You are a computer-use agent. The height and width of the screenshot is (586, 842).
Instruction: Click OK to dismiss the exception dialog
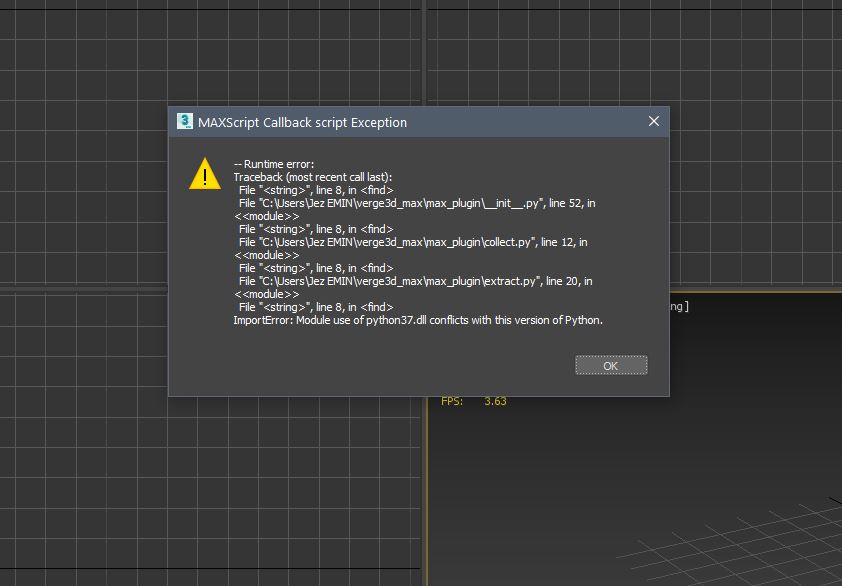click(611, 365)
